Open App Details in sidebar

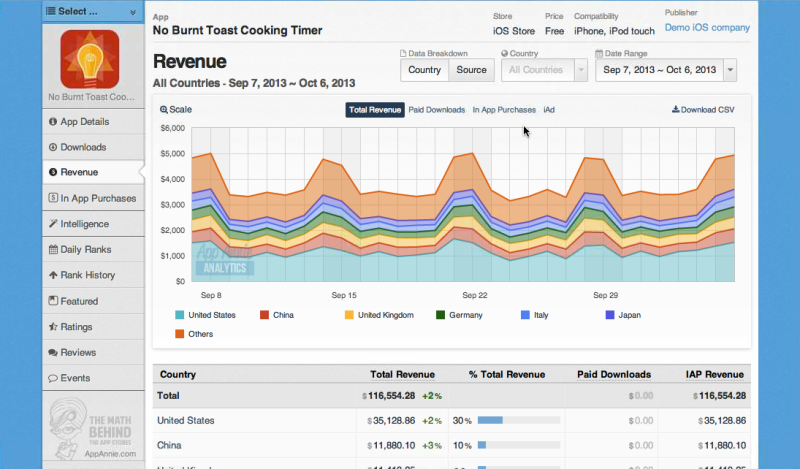coord(93,121)
